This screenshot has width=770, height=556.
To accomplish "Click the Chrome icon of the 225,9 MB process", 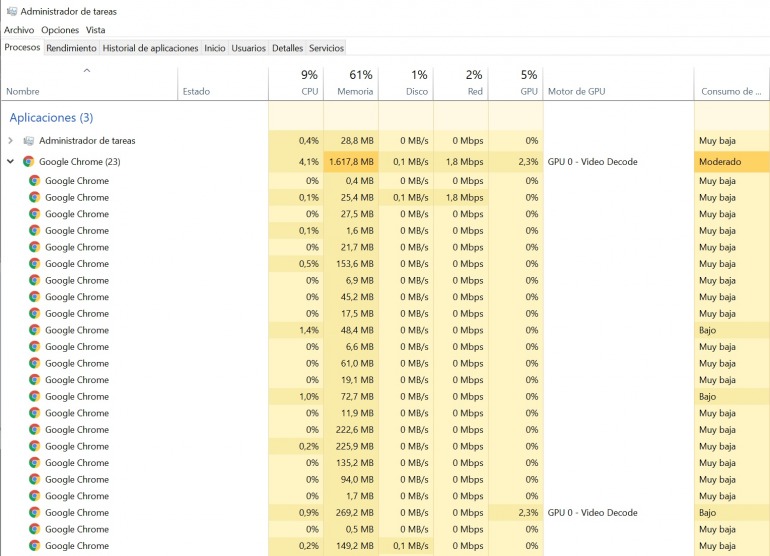I will pos(34,446).
